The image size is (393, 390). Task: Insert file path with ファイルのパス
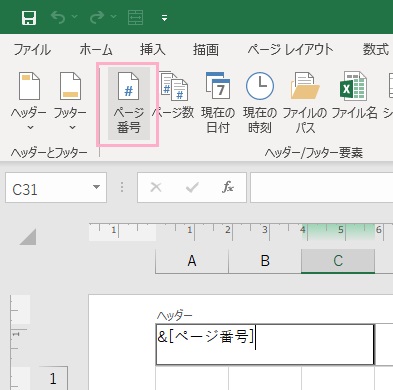(x=305, y=102)
